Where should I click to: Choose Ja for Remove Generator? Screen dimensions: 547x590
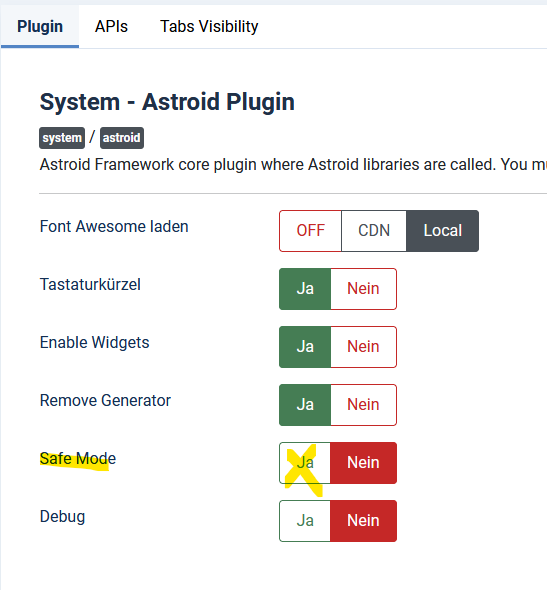point(305,405)
